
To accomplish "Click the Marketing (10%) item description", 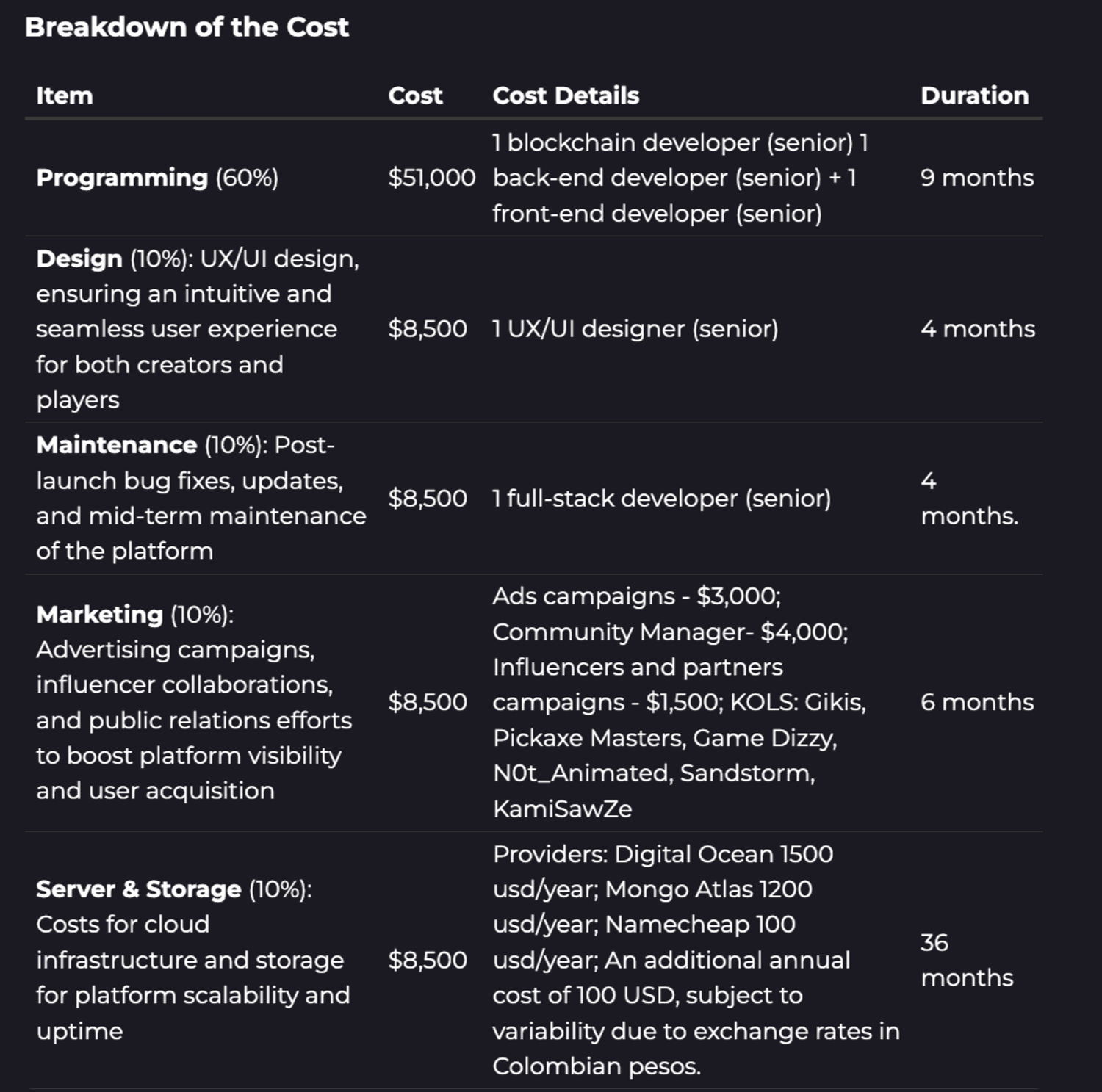I will click(x=194, y=702).
